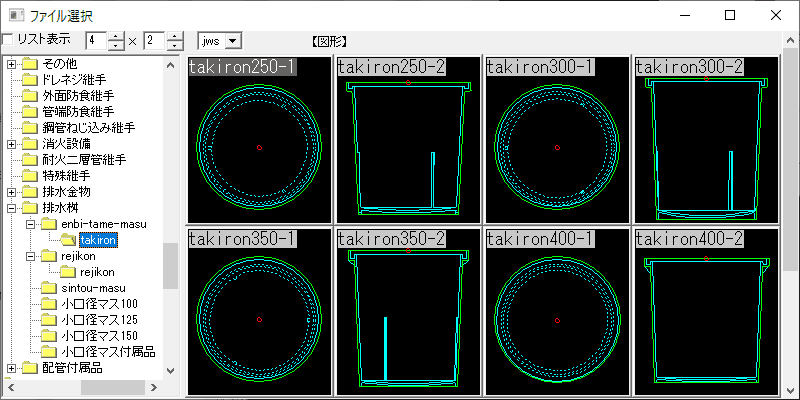The width and height of the screenshot is (800, 400).
Task: Enable the リスト表示 checkbox
Action: (x=8, y=40)
